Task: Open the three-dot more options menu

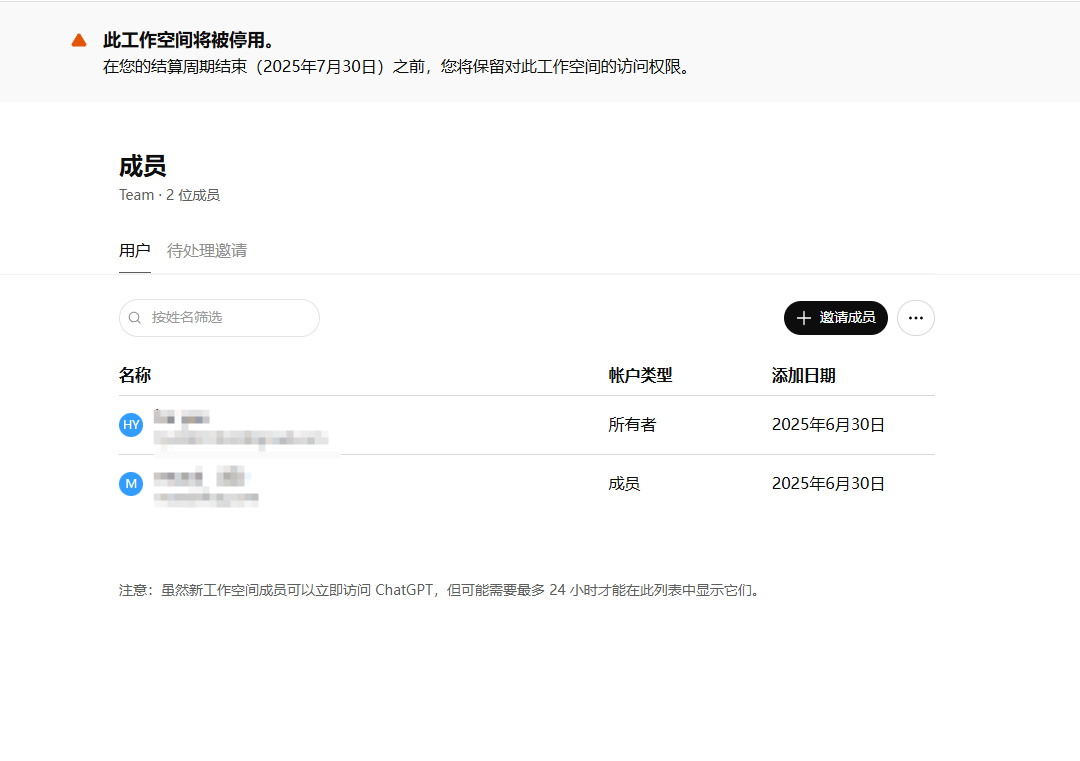Action: coord(915,317)
